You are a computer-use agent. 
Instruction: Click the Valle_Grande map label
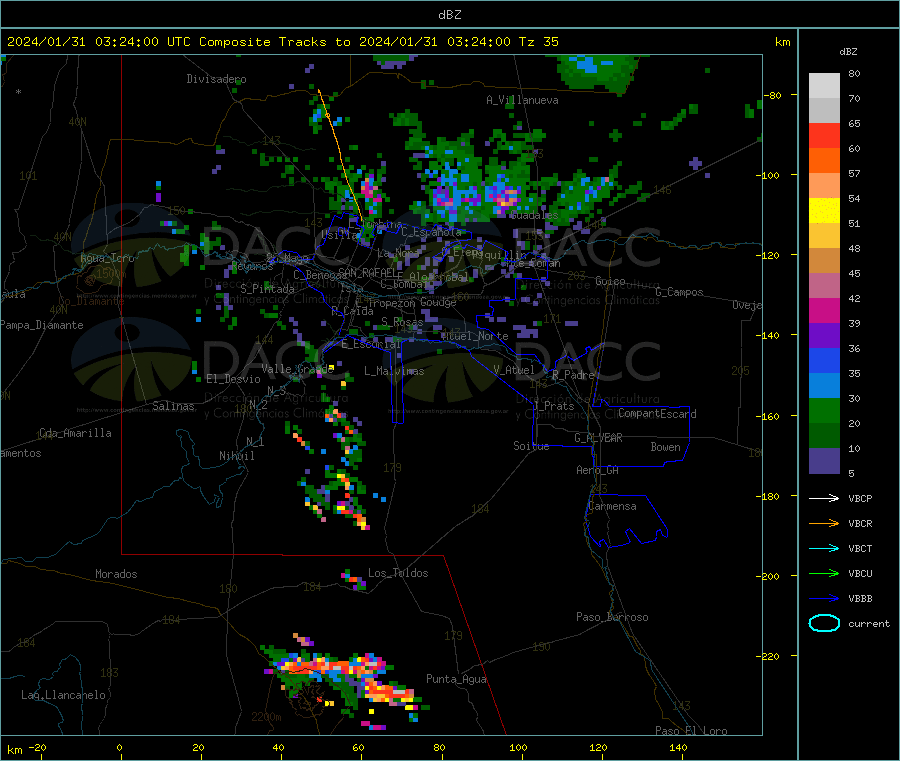297,369
